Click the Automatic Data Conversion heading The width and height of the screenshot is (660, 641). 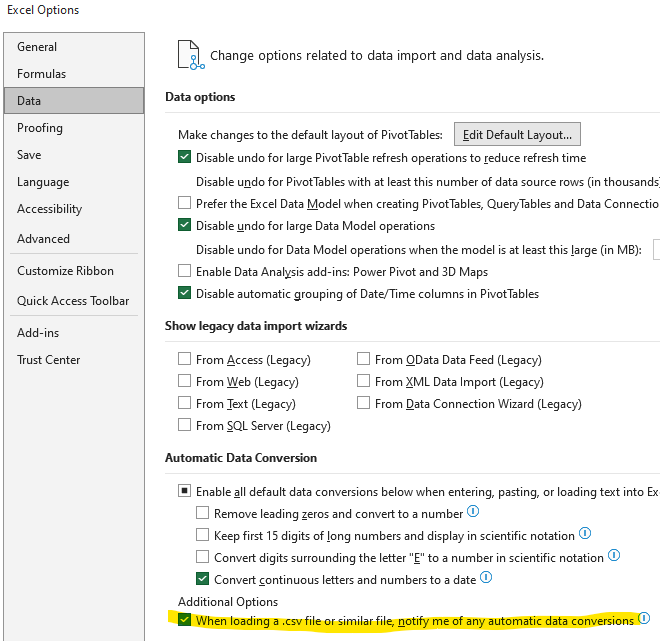pos(241,457)
